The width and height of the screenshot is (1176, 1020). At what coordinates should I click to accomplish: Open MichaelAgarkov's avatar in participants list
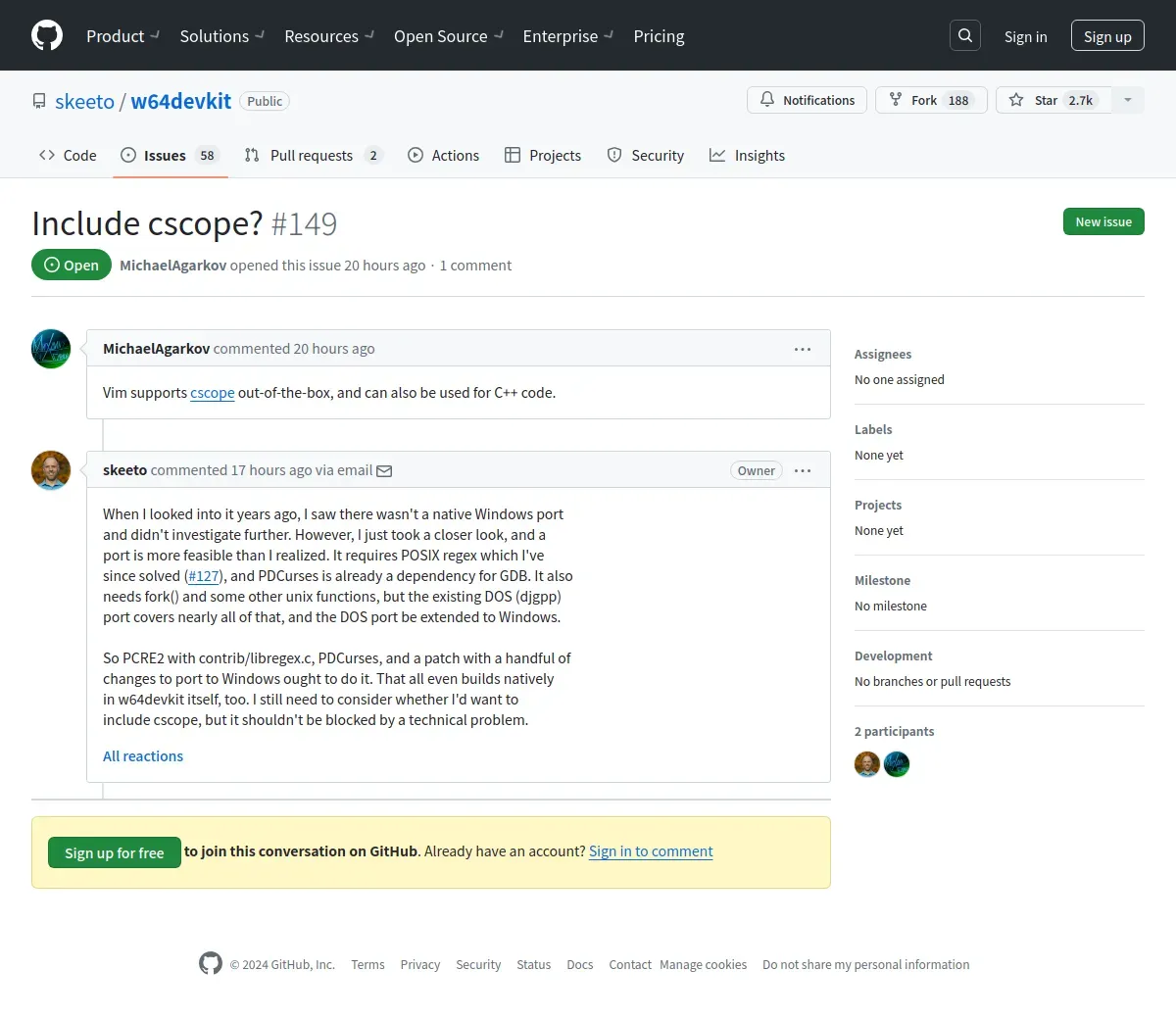[x=897, y=764]
